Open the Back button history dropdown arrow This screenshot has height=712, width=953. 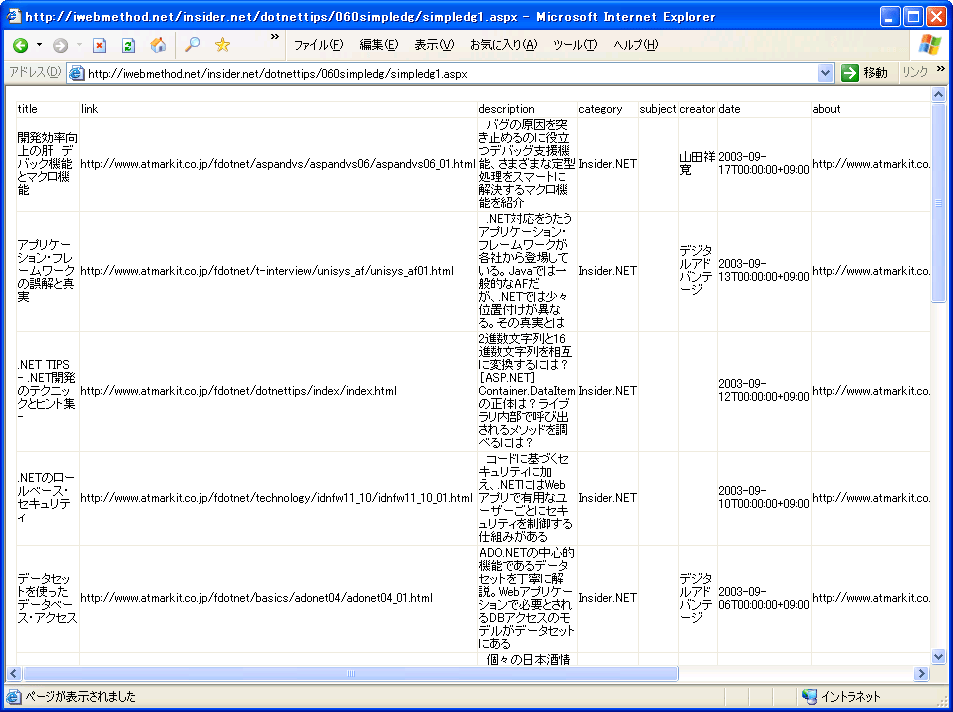click(40, 45)
